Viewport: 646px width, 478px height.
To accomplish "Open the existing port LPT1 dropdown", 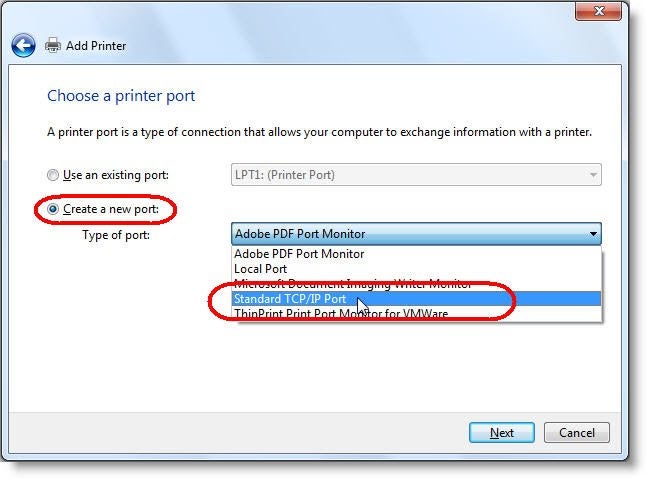I will (416, 175).
